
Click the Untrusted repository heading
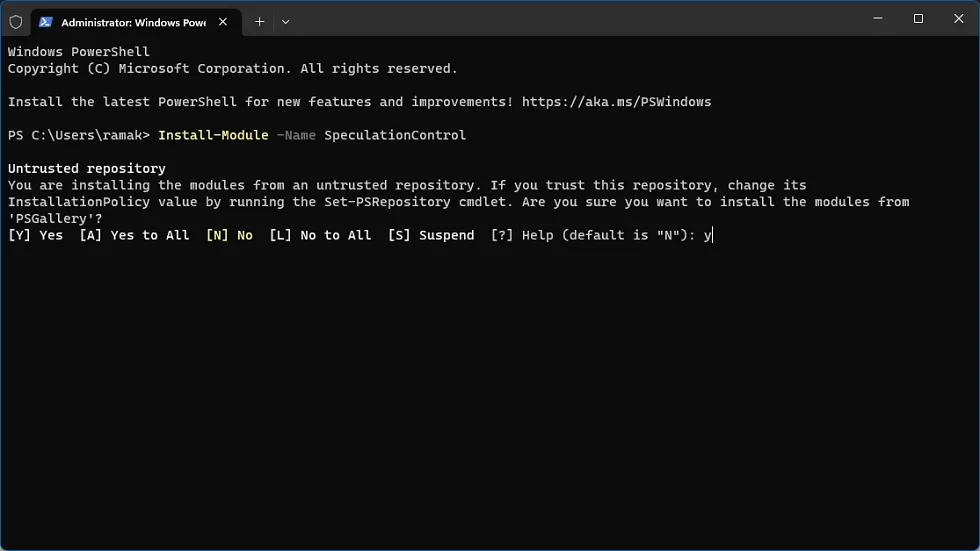87,169
